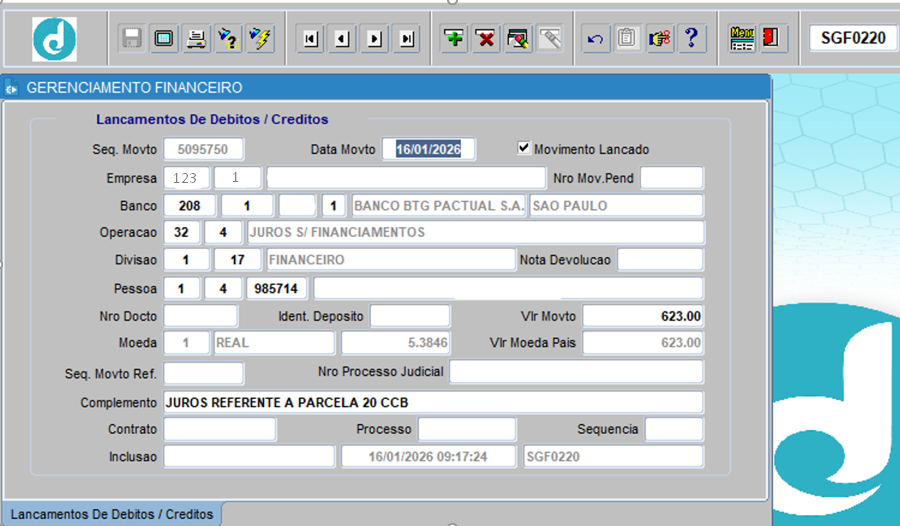Execute query with lightning icon
Viewport: 900px width, 526px height.
[260, 39]
